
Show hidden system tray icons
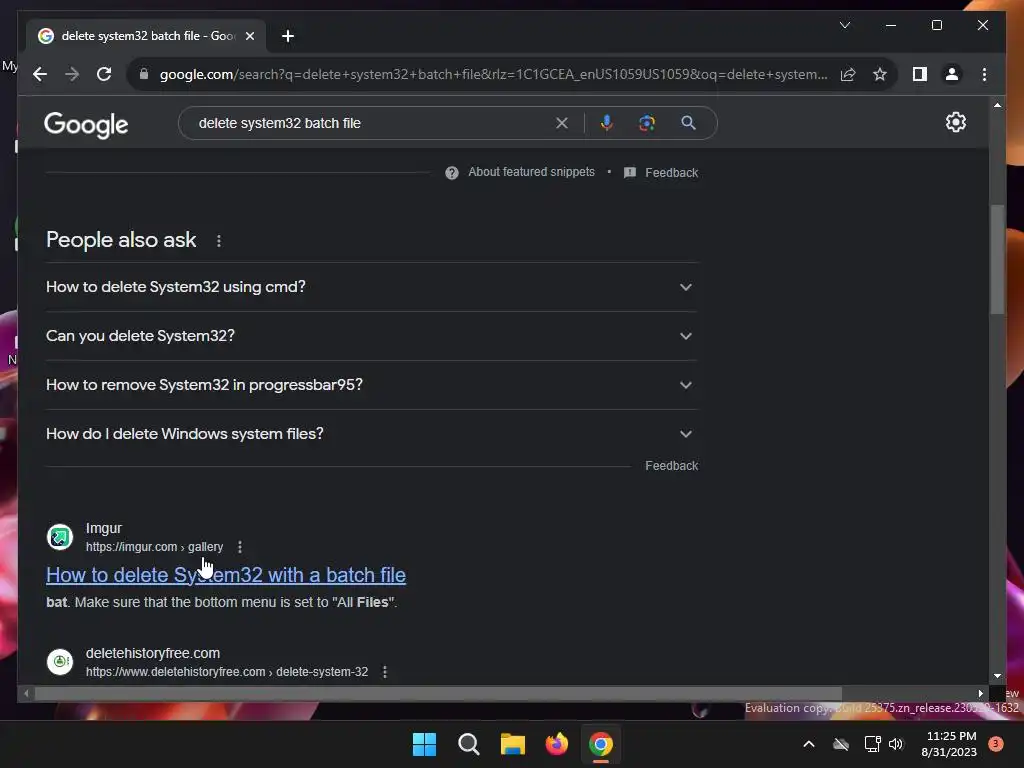point(808,744)
